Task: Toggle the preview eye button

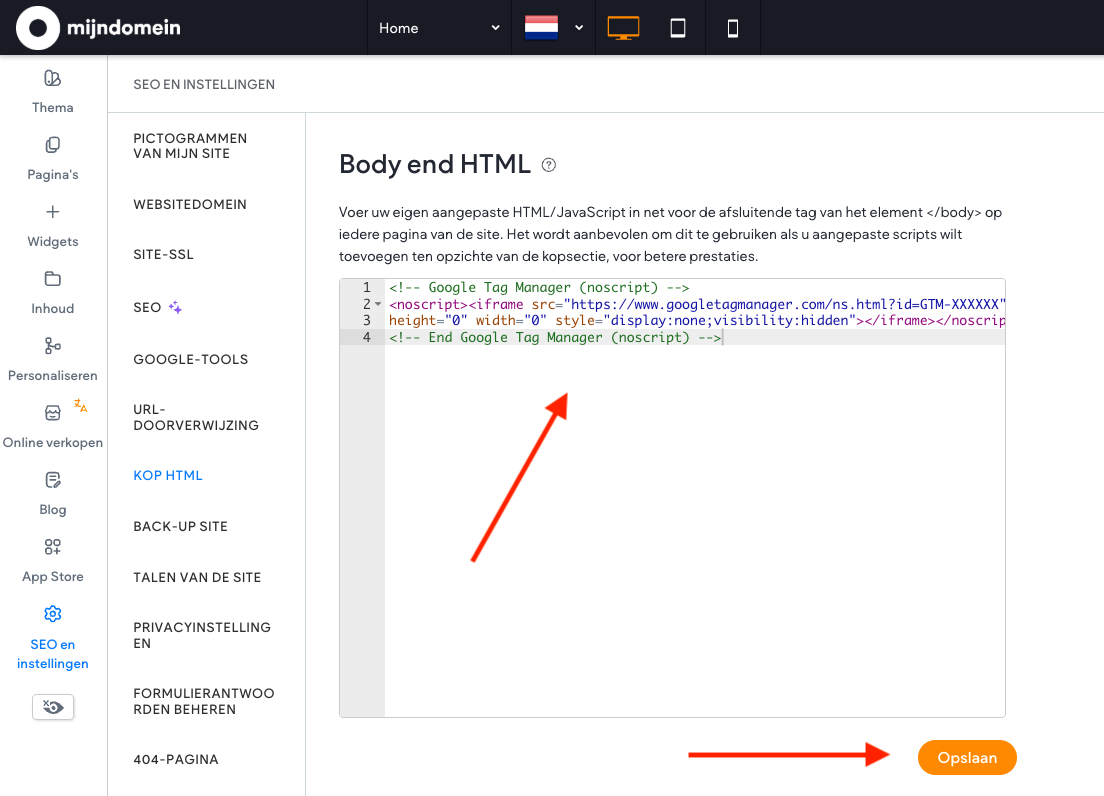Action: [53, 707]
